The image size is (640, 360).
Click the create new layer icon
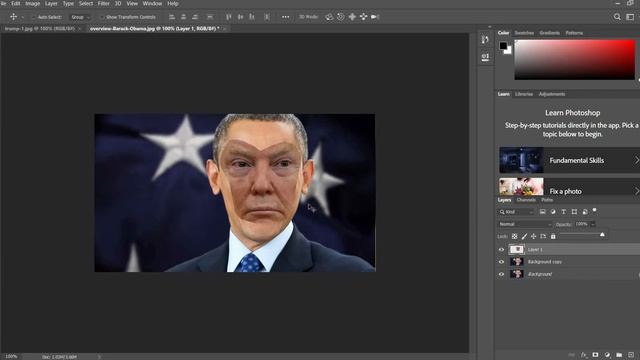(631, 355)
